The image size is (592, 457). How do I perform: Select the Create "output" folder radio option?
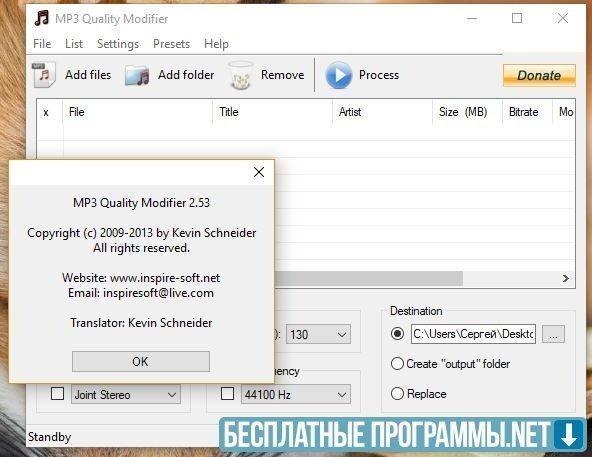coord(397,364)
